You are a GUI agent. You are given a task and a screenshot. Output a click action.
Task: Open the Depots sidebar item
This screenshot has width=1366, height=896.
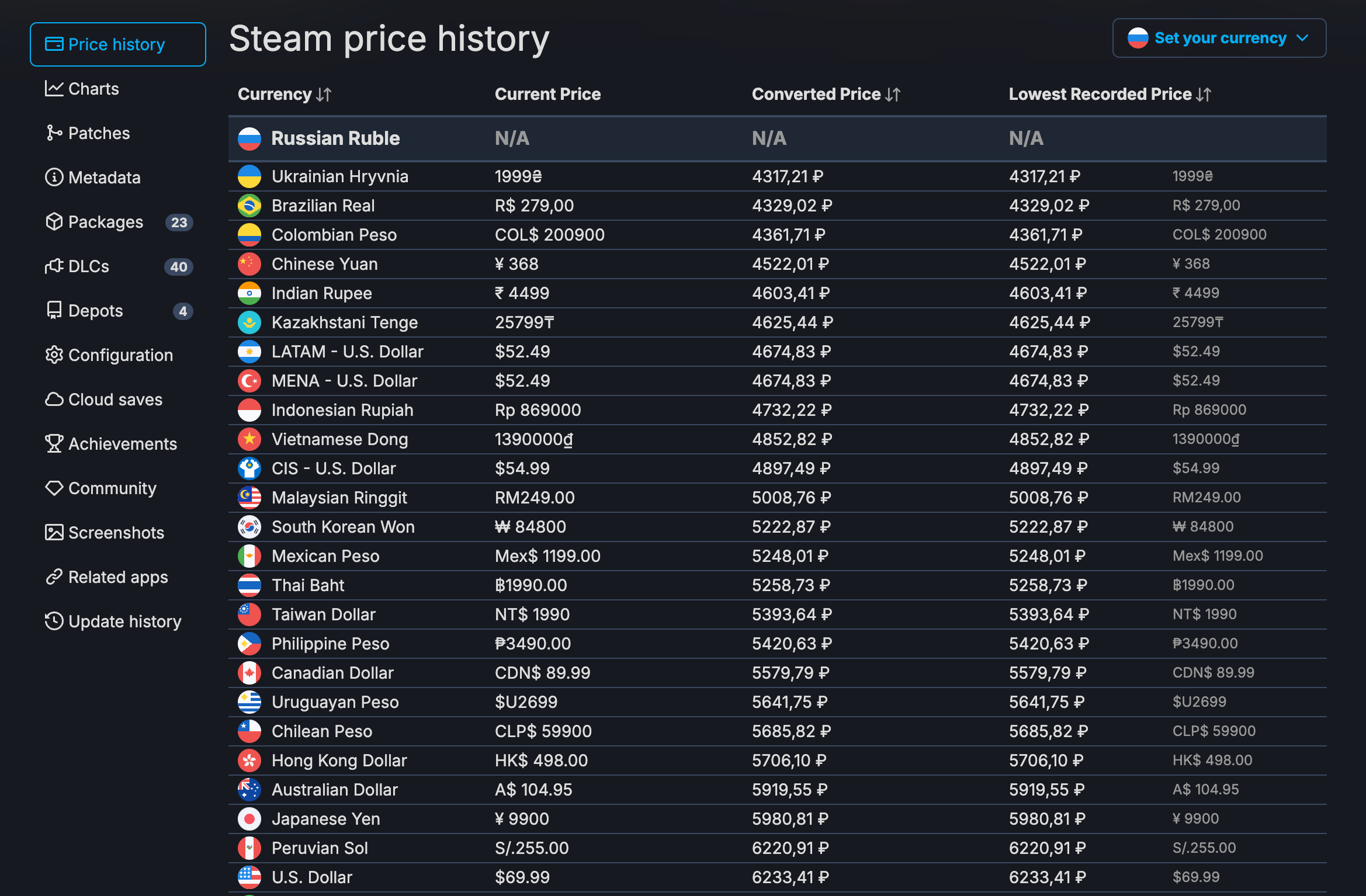pos(96,311)
